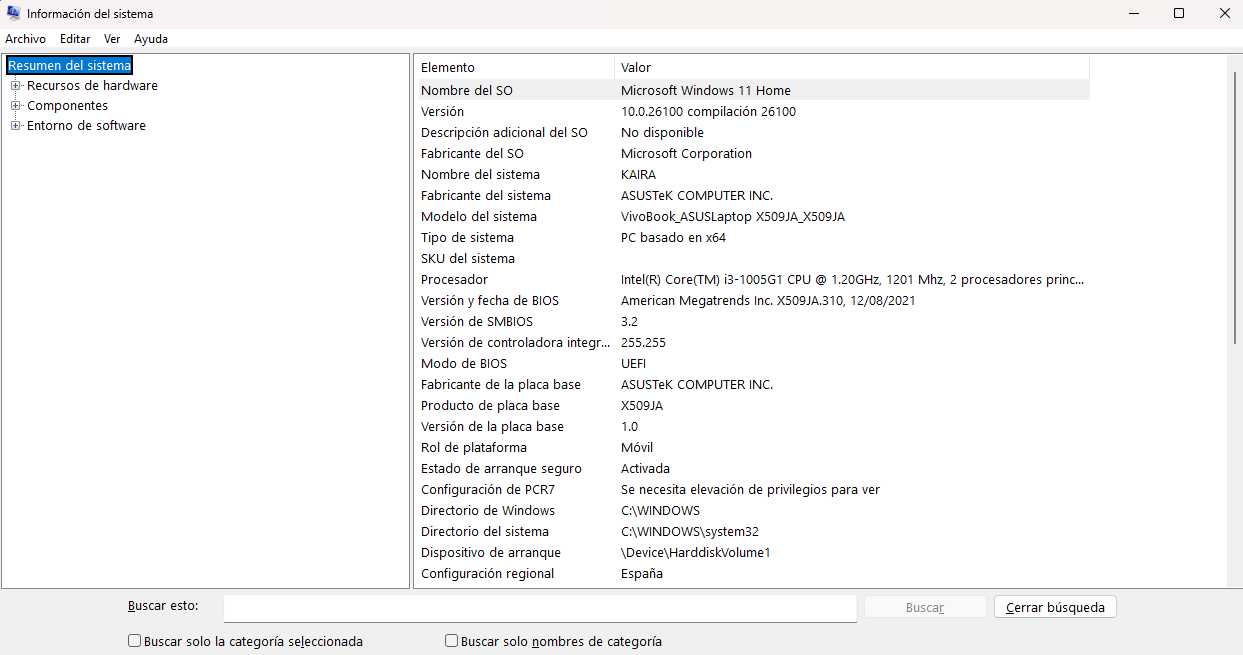Select the Nombre del sistema row
Image resolution: width=1243 pixels, height=655 pixels.
point(752,174)
